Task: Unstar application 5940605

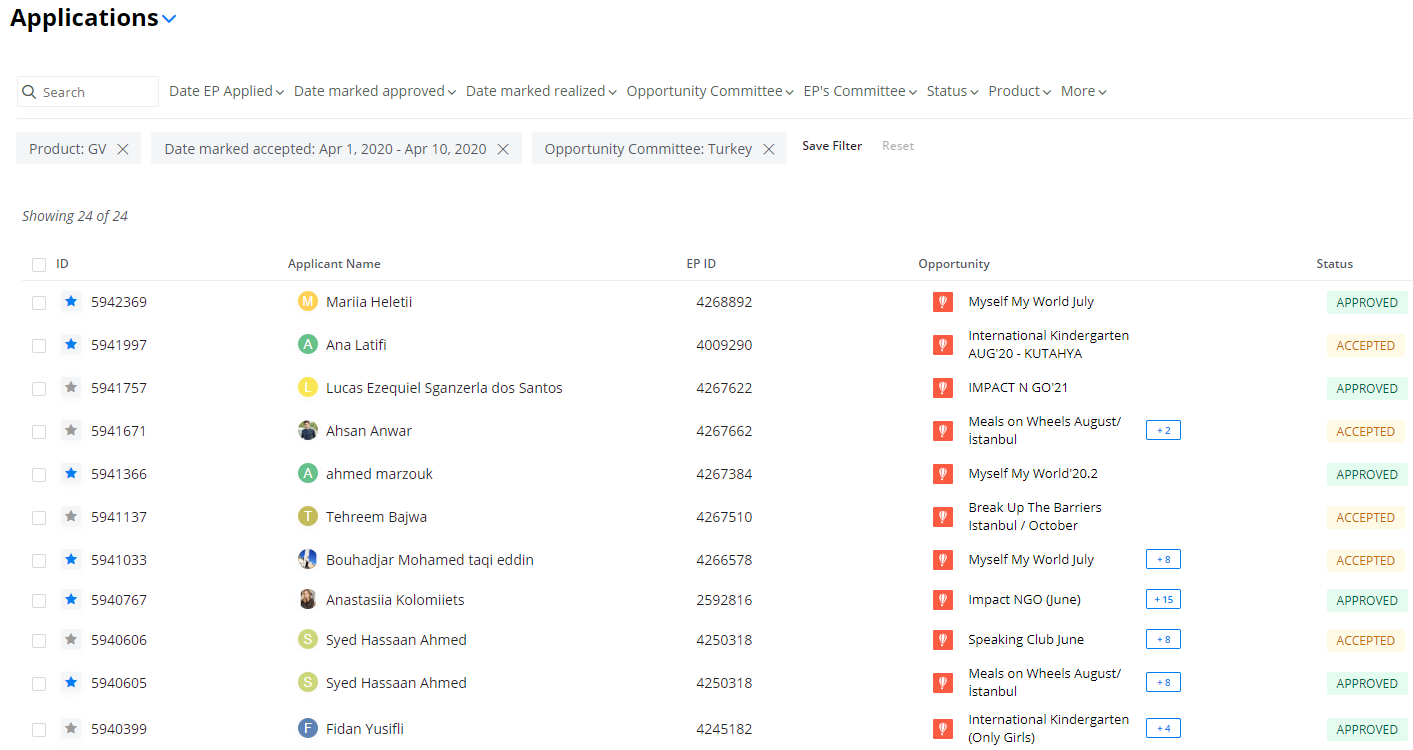Action: 71,682
